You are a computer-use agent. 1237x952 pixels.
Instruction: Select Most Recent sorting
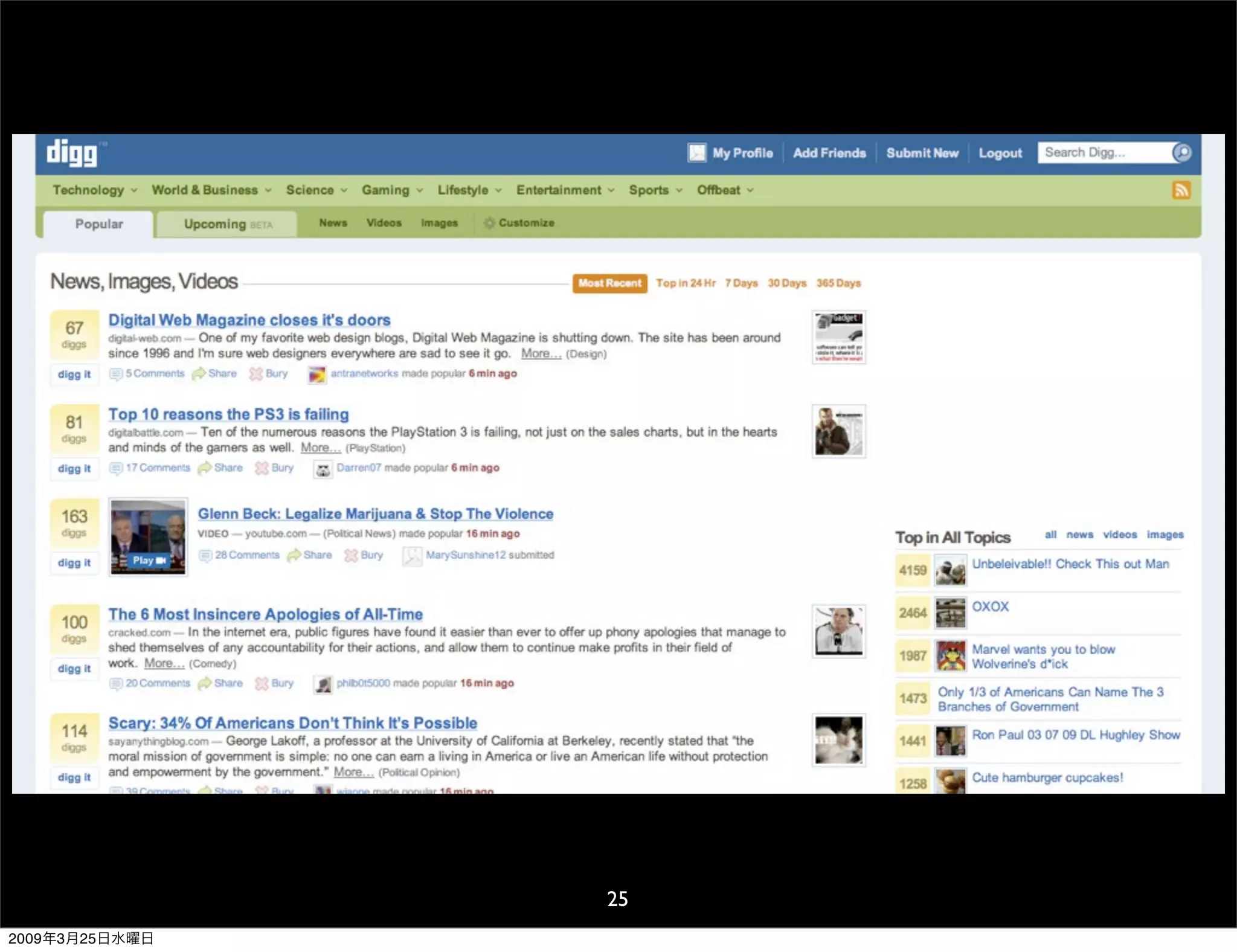[x=610, y=283]
